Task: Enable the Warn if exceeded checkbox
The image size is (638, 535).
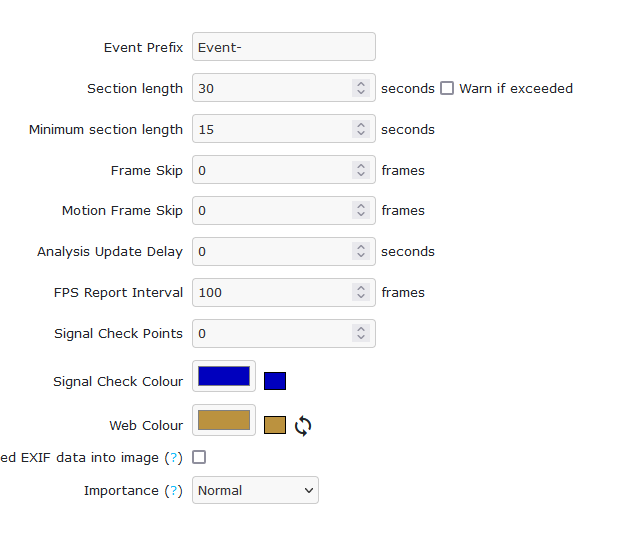Action: click(x=447, y=88)
